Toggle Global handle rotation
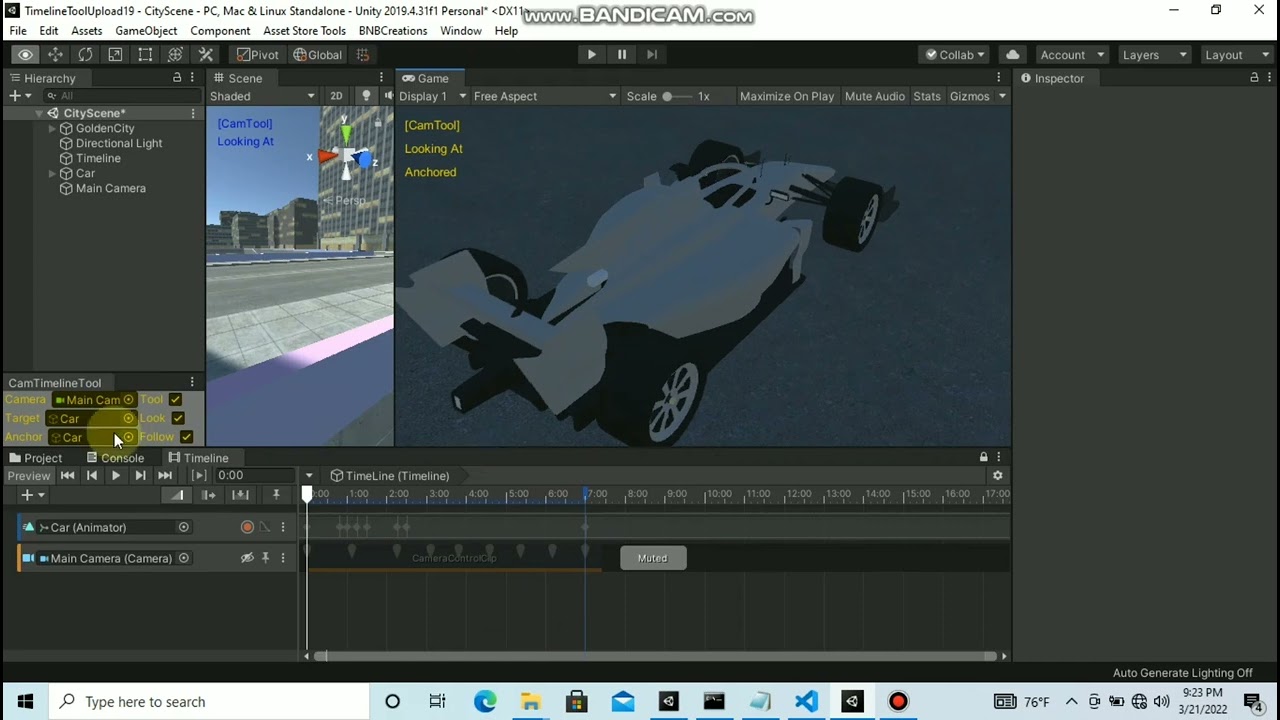The image size is (1280, 720). 318,55
